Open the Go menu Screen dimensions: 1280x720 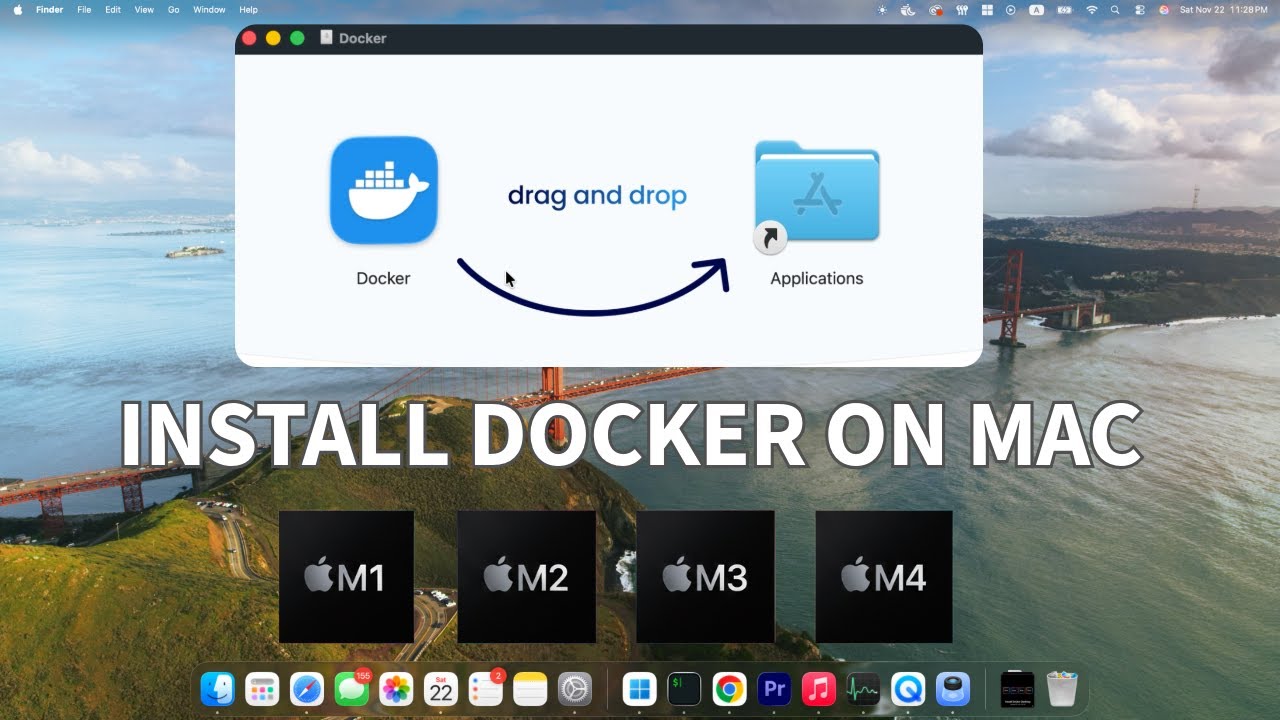point(174,9)
